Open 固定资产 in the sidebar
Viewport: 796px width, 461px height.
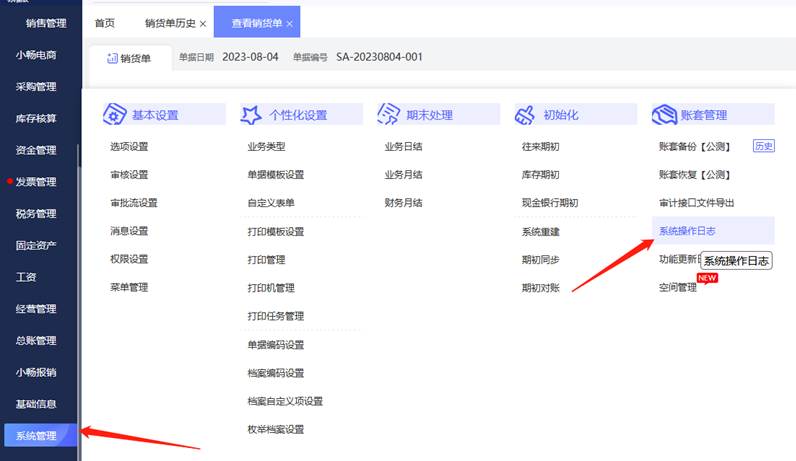(x=36, y=245)
